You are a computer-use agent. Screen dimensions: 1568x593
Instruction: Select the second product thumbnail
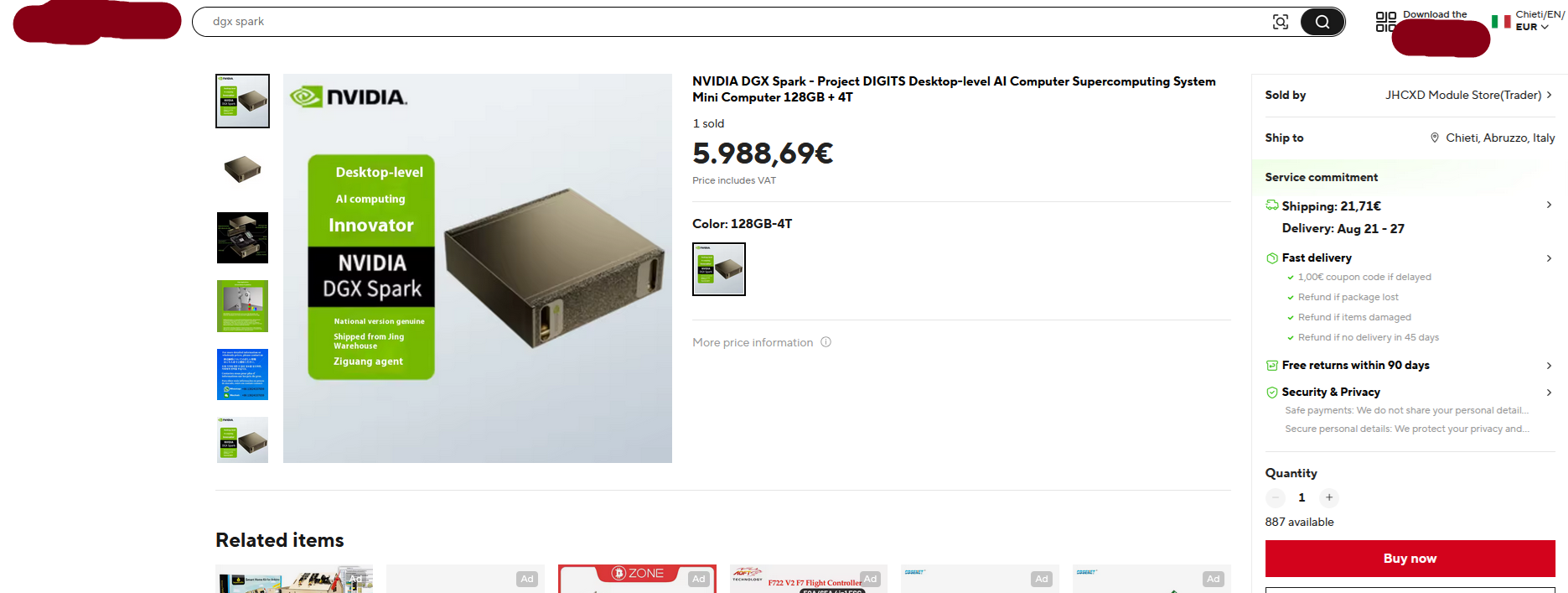coord(242,169)
